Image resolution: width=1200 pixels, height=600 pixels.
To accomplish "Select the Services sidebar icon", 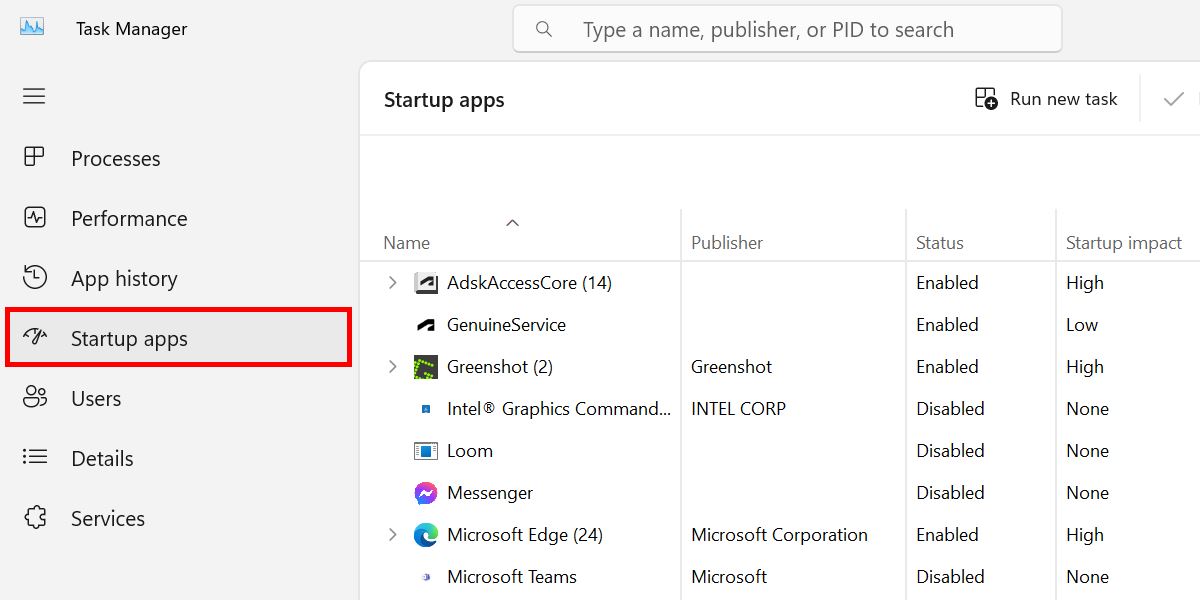I will click(35, 518).
